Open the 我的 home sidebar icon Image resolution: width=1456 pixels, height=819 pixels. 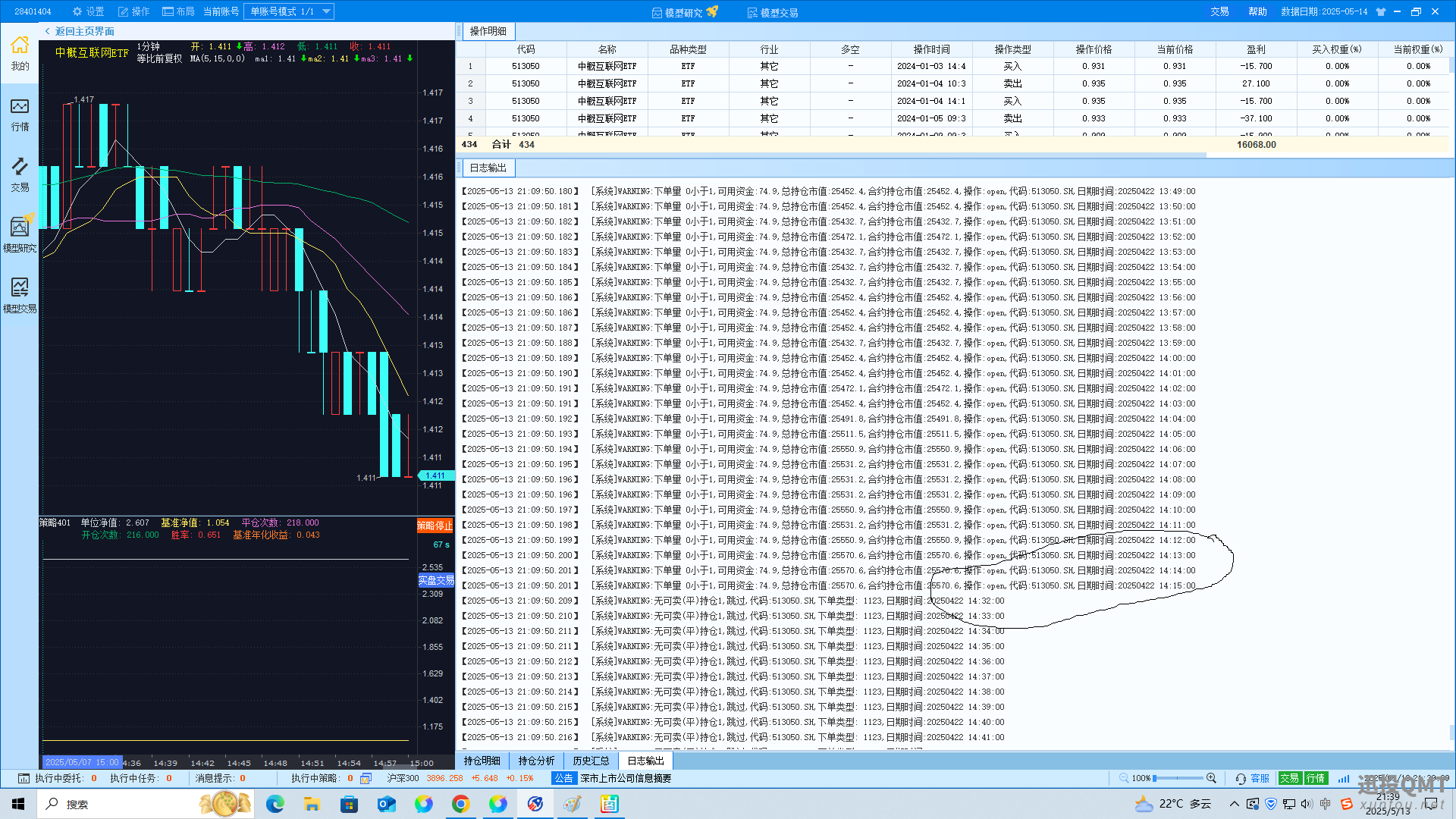[20, 53]
